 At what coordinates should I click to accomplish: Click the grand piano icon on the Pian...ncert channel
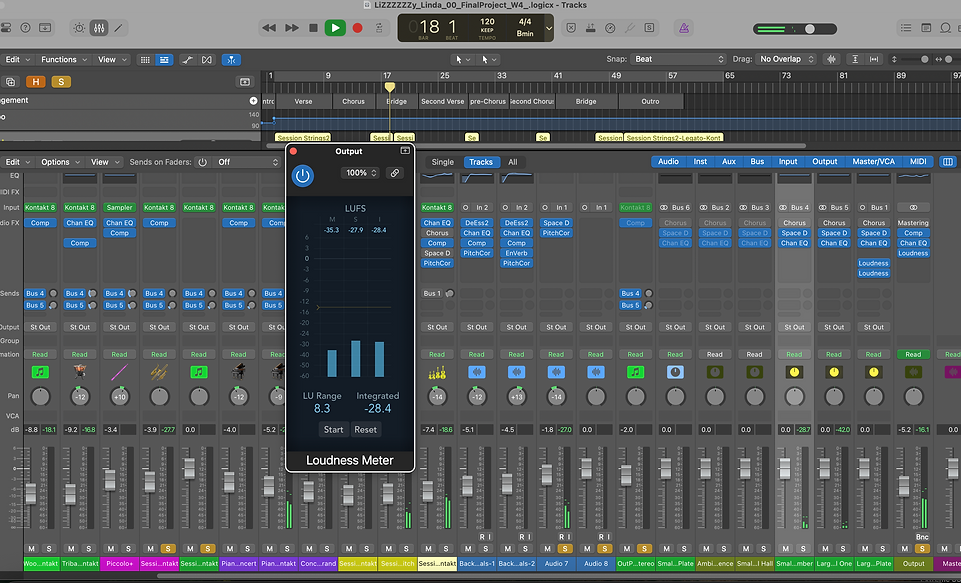click(238, 372)
